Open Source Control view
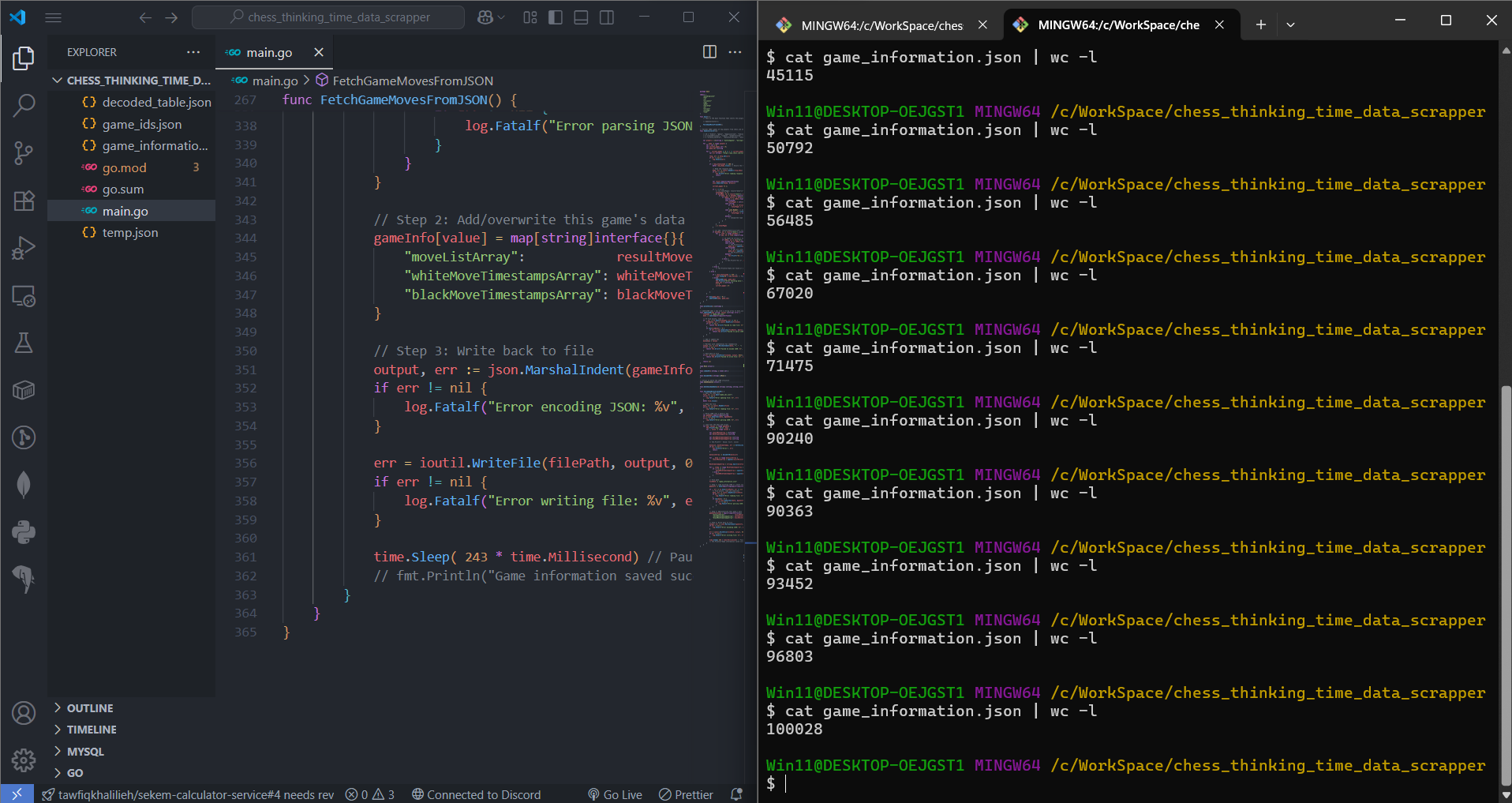The image size is (1512, 803). [24, 152]
